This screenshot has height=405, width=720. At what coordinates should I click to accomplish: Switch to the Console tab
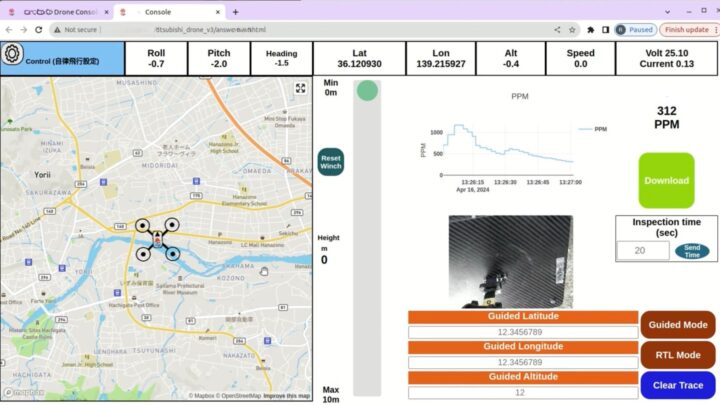[x=169, y=12]
